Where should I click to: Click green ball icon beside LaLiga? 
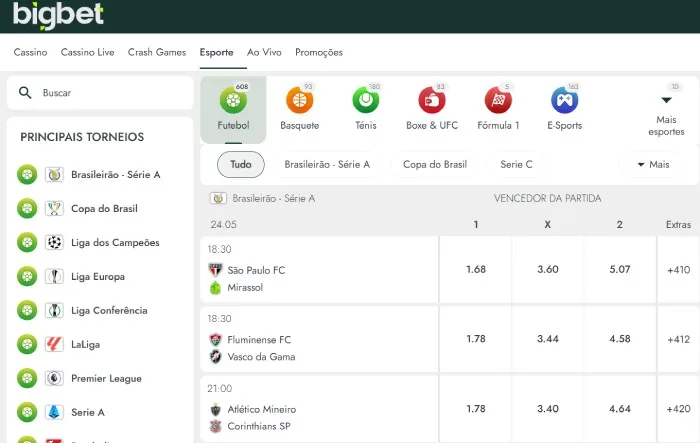click(27, 344)
